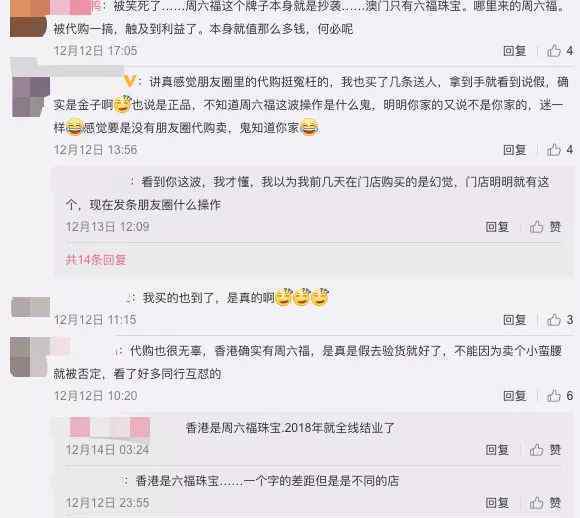The image size is (580, 518).
Task: Reply to the 17:05 comment
Action: 515,51
